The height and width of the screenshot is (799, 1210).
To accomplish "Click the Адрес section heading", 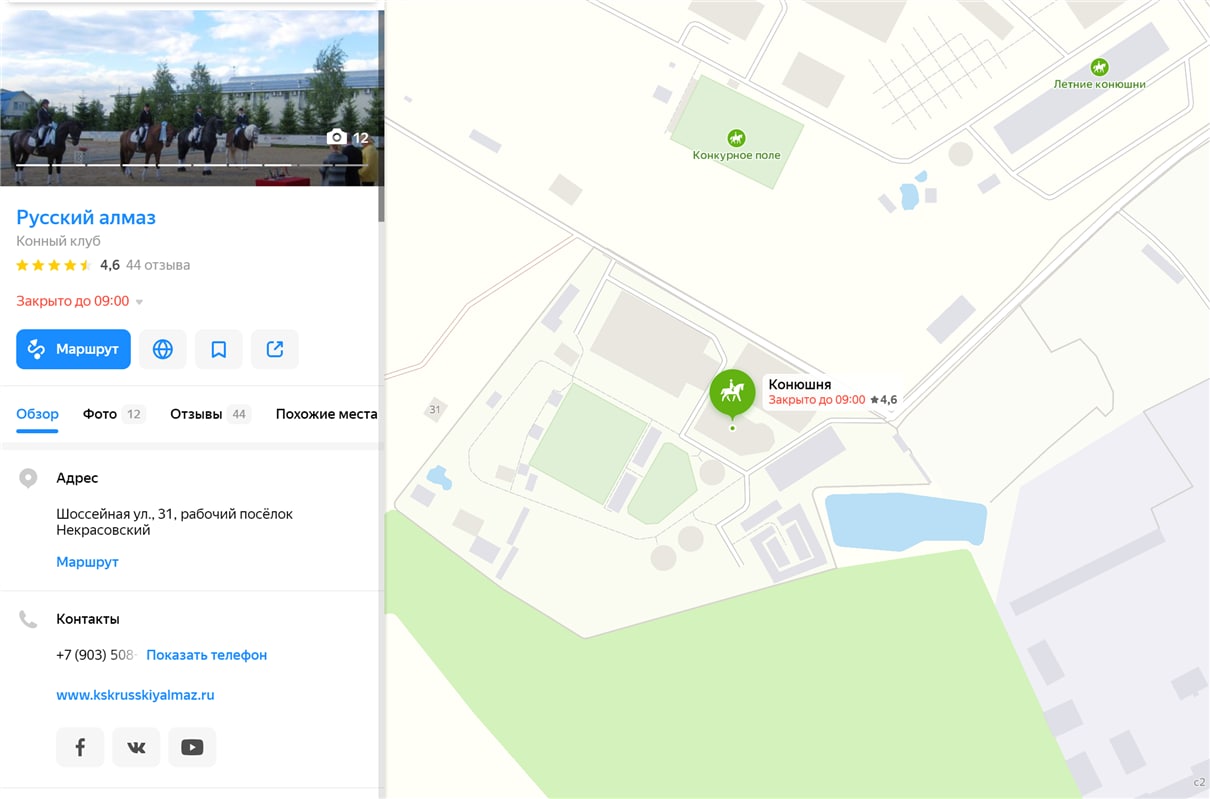I will (x=77, y=478).
